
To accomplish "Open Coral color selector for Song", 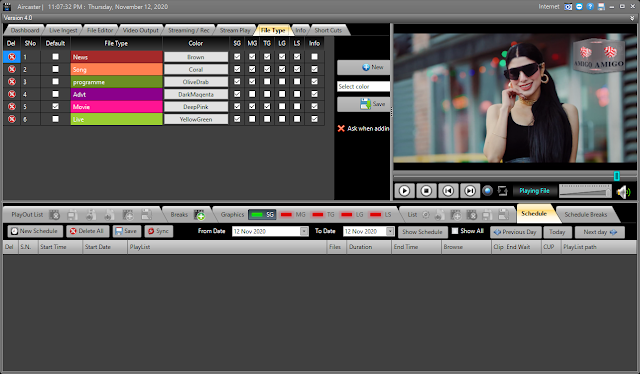I will point(196,69).
